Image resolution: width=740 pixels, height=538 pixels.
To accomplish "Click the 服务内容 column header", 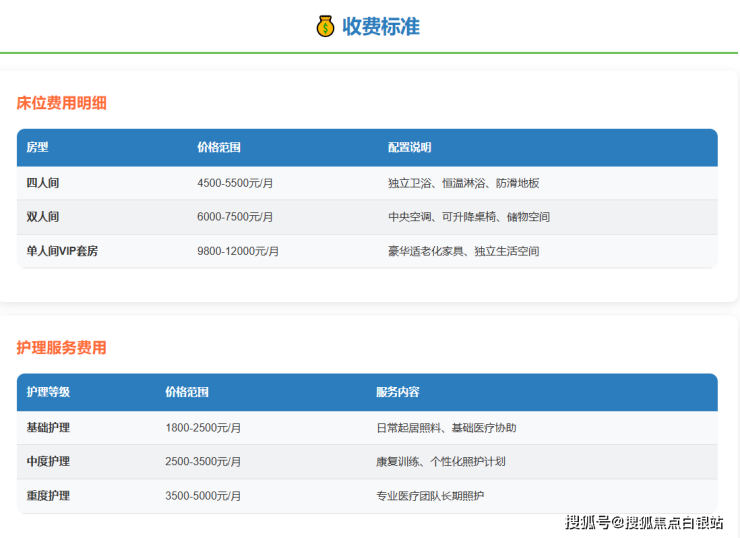I will click(x=397, y=392).
